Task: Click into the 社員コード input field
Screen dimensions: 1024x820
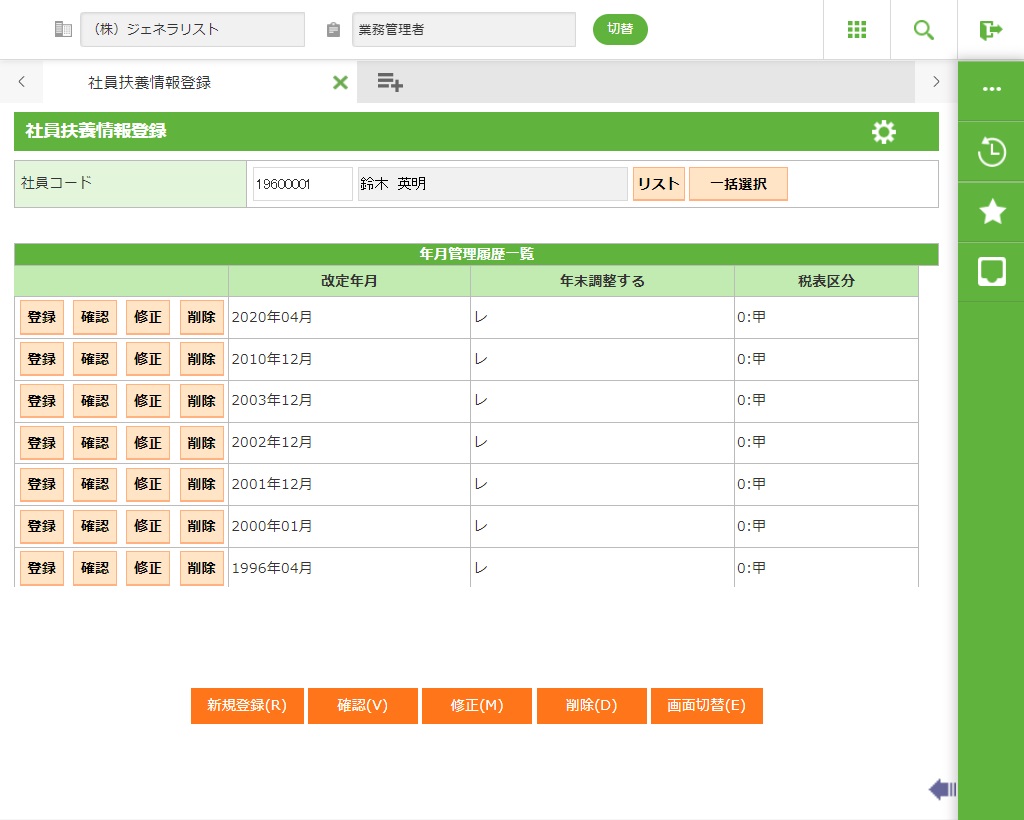Action: coord(302,184)
